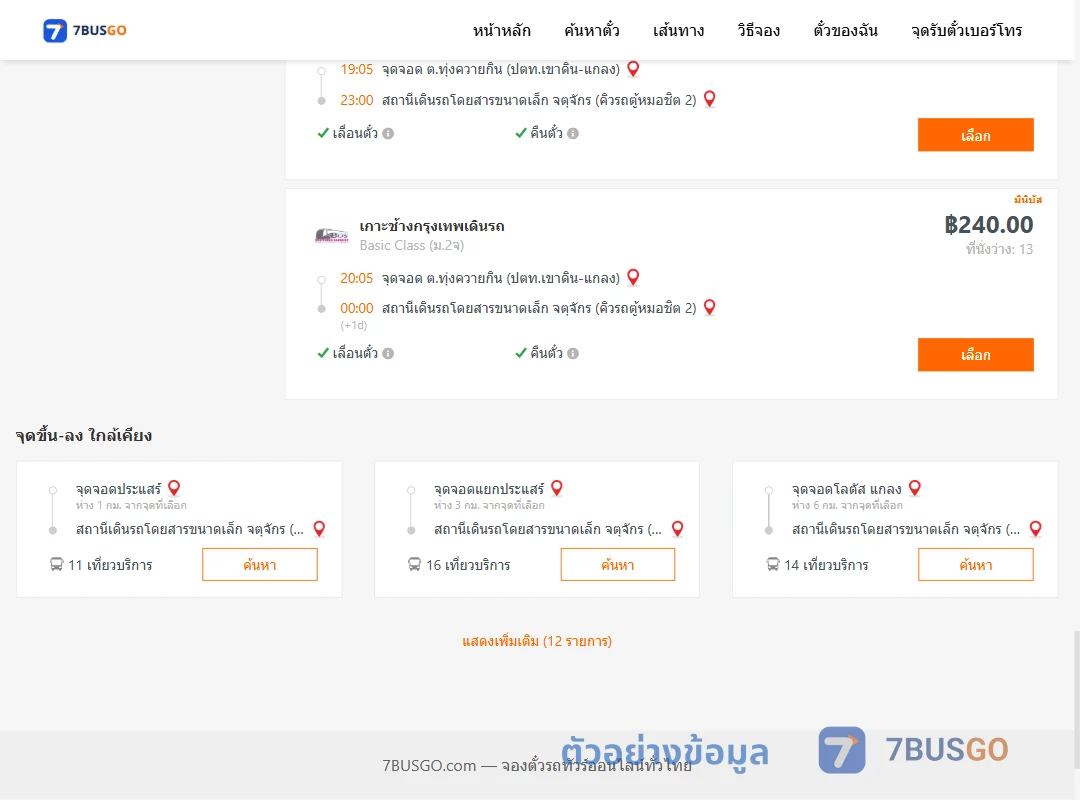This screenshot has width=1080, height=800.
Task: Click map pin beside 00:00 arrival station
Action: (709, 307)
